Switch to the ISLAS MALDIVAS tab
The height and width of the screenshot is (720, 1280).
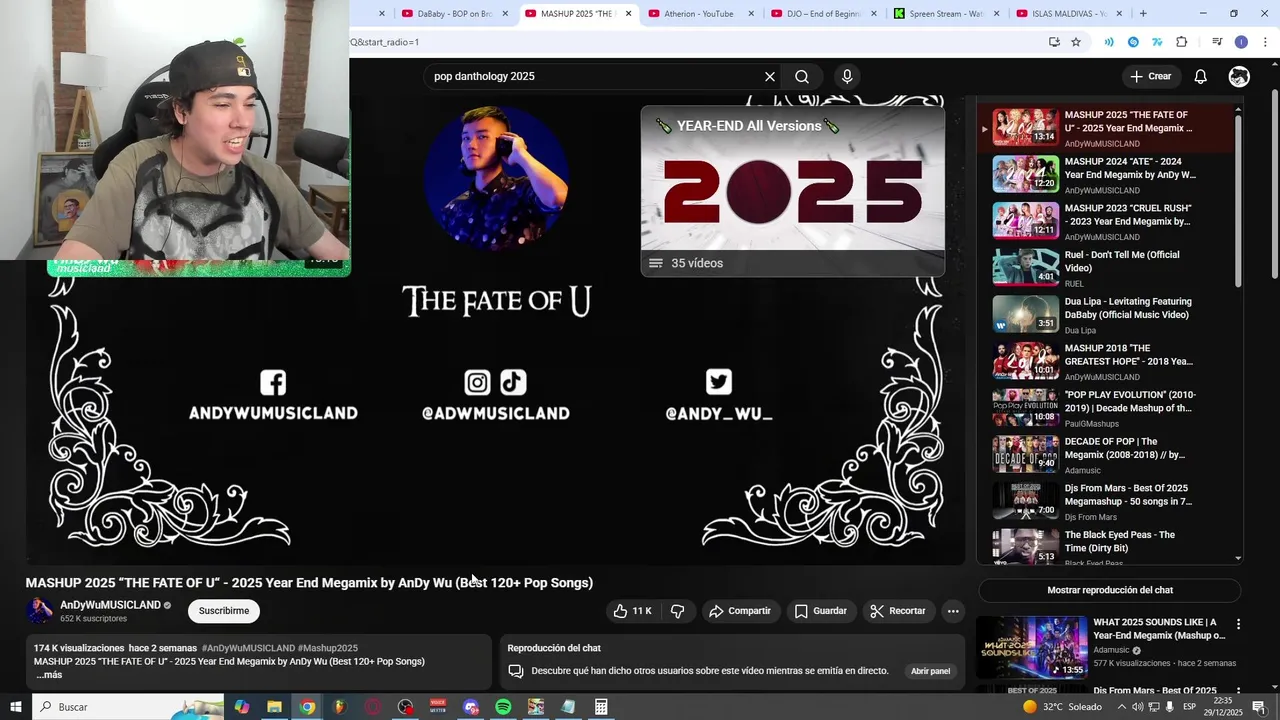click(1070, 14)
